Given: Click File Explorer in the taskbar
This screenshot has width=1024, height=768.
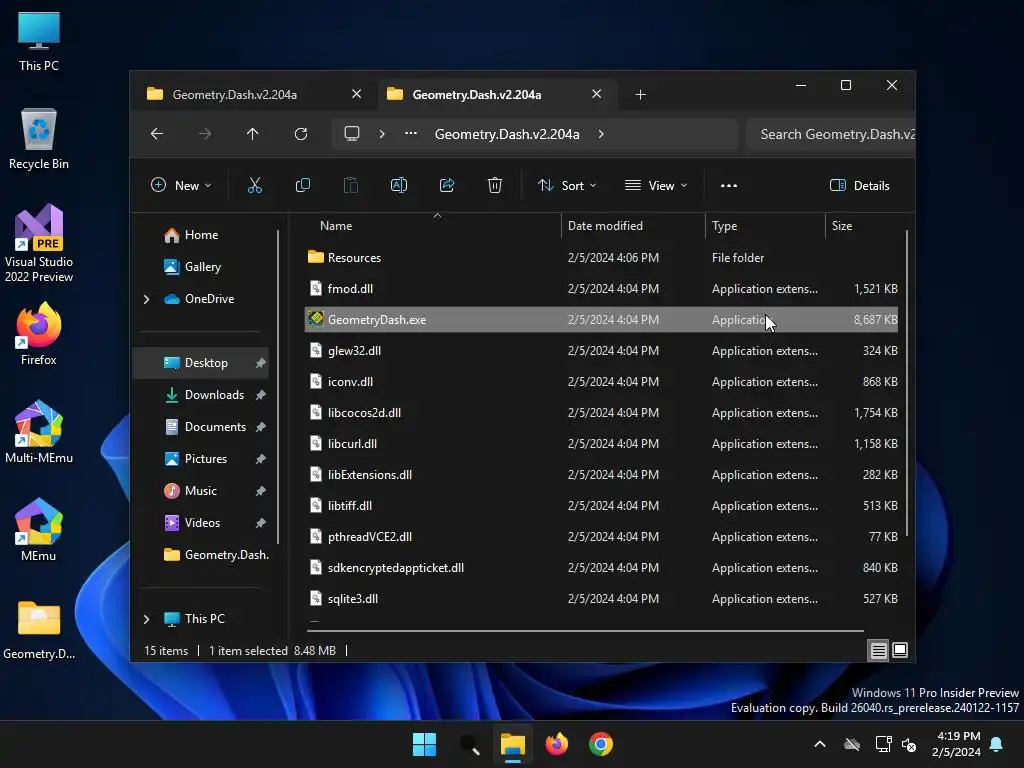Looking at the screenshot, I should [513, 744].
